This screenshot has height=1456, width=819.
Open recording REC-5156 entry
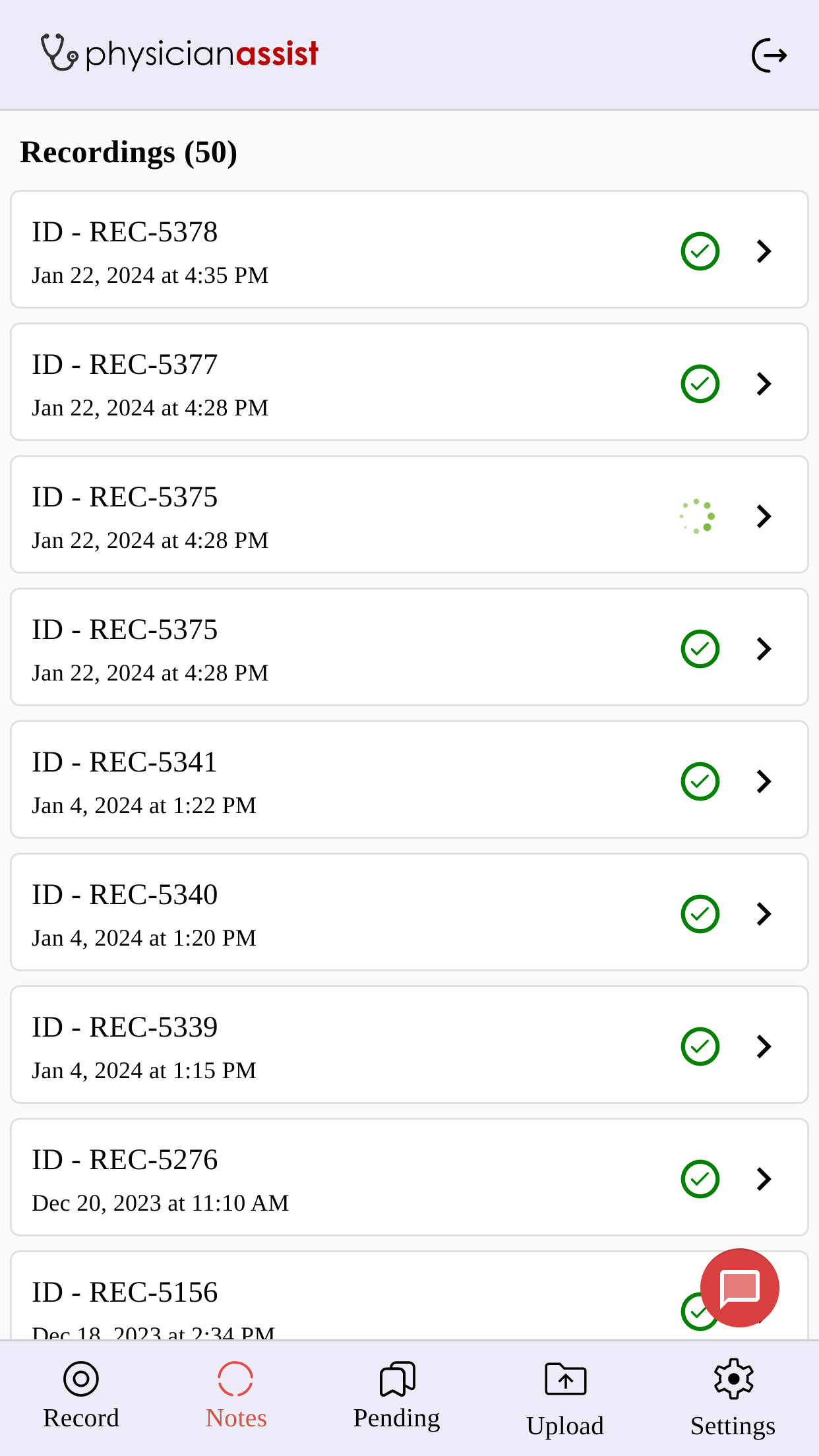[409, 1295]
